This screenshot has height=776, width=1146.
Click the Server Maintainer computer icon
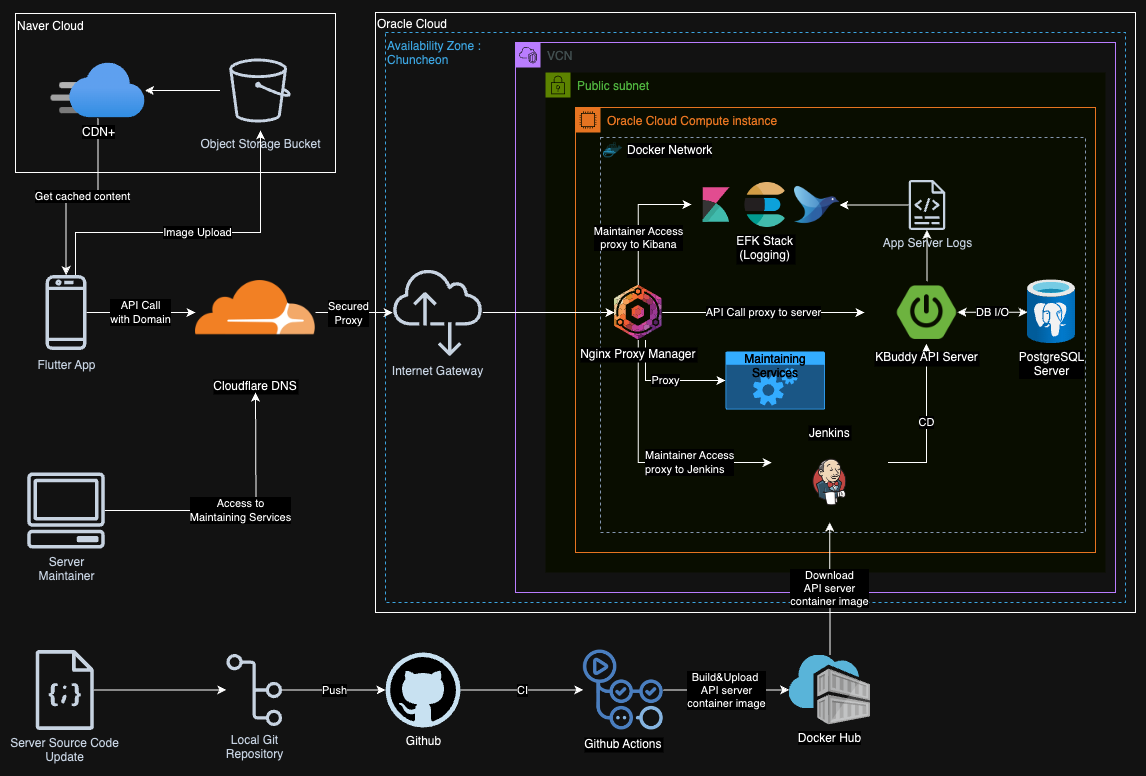pyautogui.click(x=66, y=511)
